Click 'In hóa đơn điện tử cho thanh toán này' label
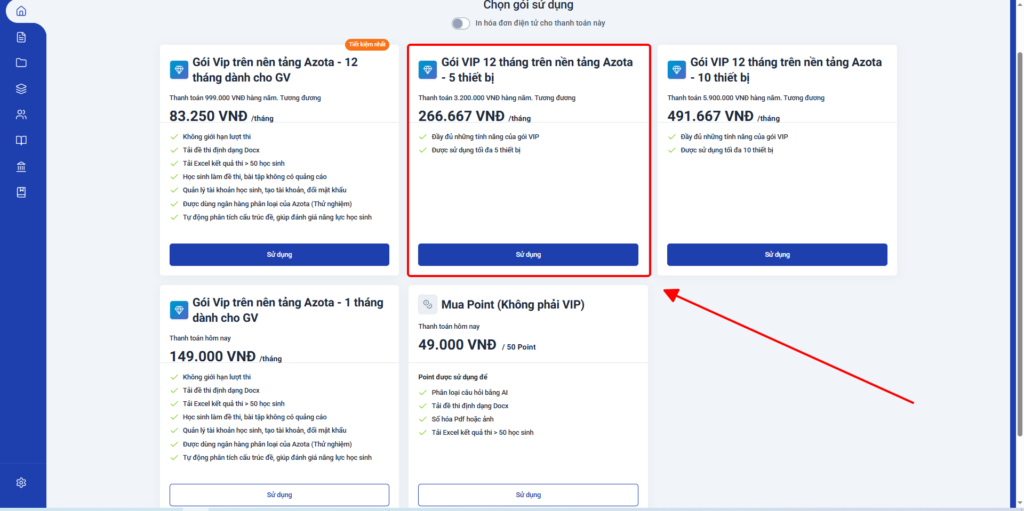Screen dimensions: 1024x511 tap(540, 24)
